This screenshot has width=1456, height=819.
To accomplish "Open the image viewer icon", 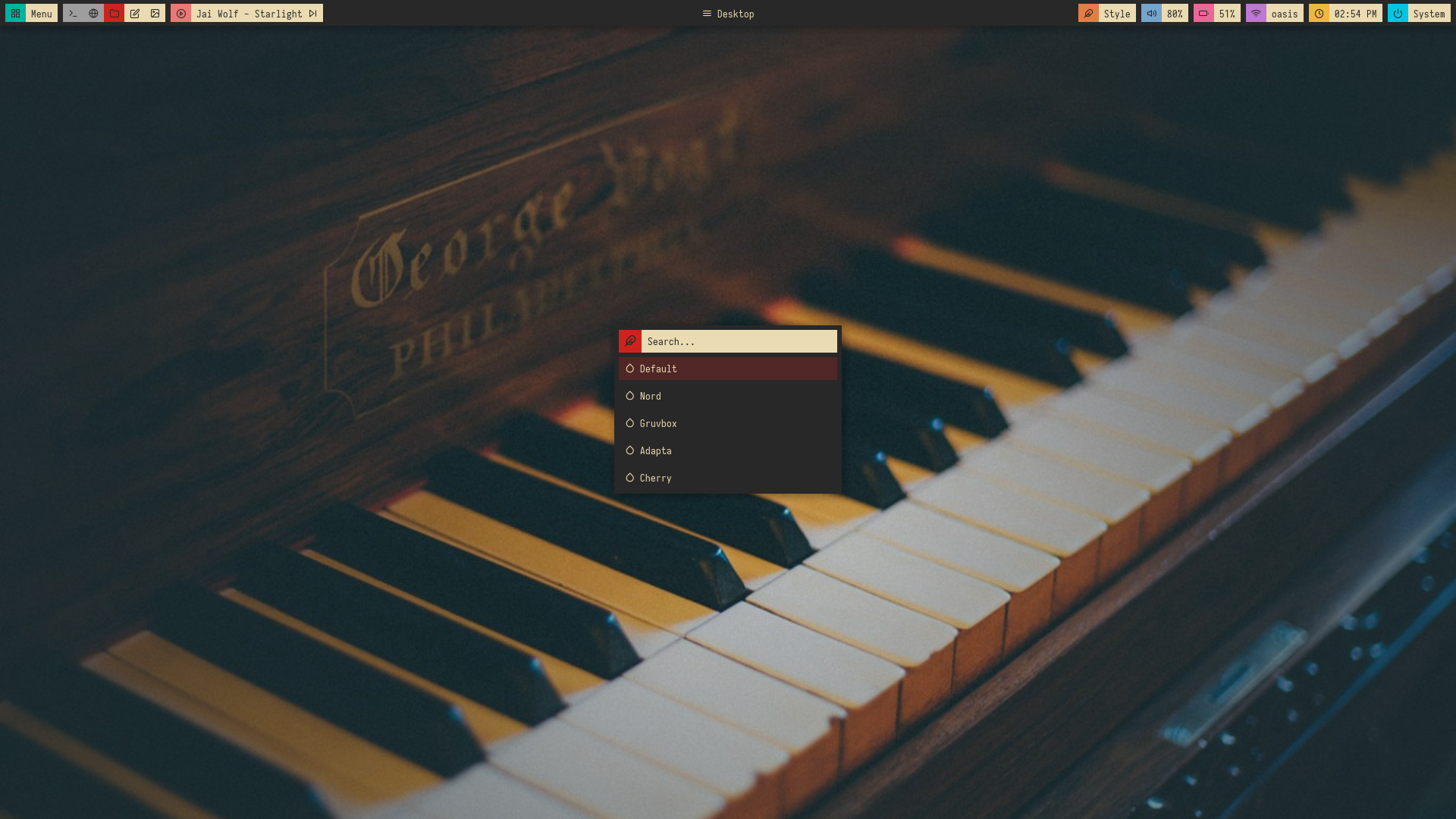I will click(155, 14).
